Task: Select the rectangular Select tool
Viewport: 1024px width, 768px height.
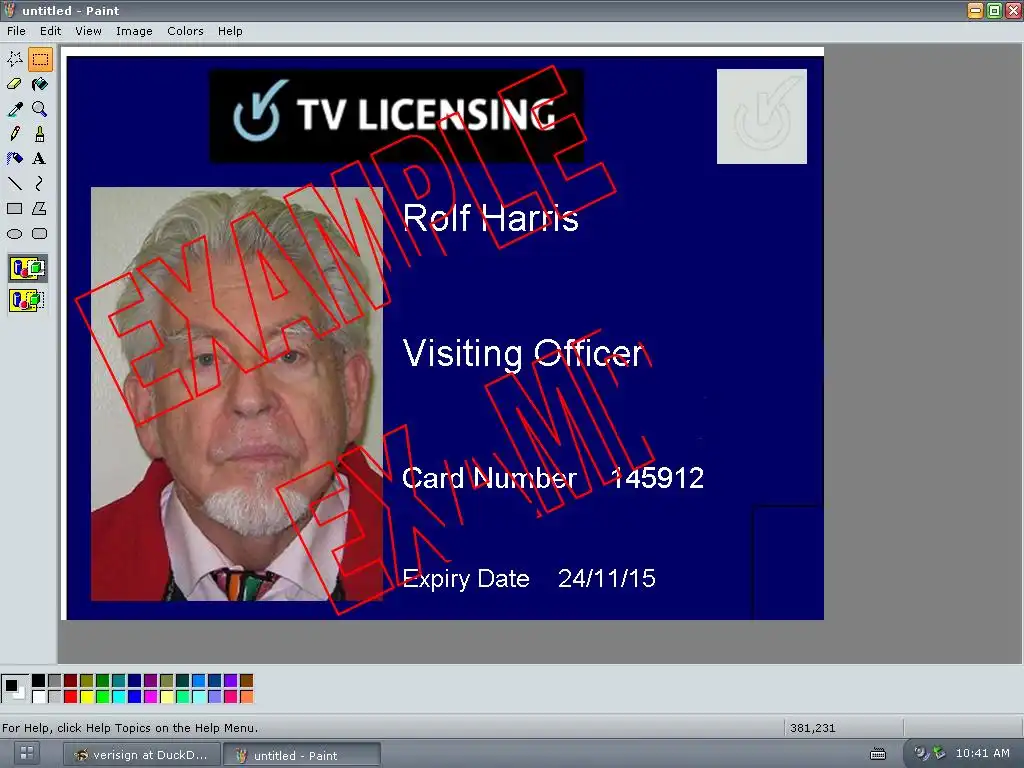Action: point(40,59)
